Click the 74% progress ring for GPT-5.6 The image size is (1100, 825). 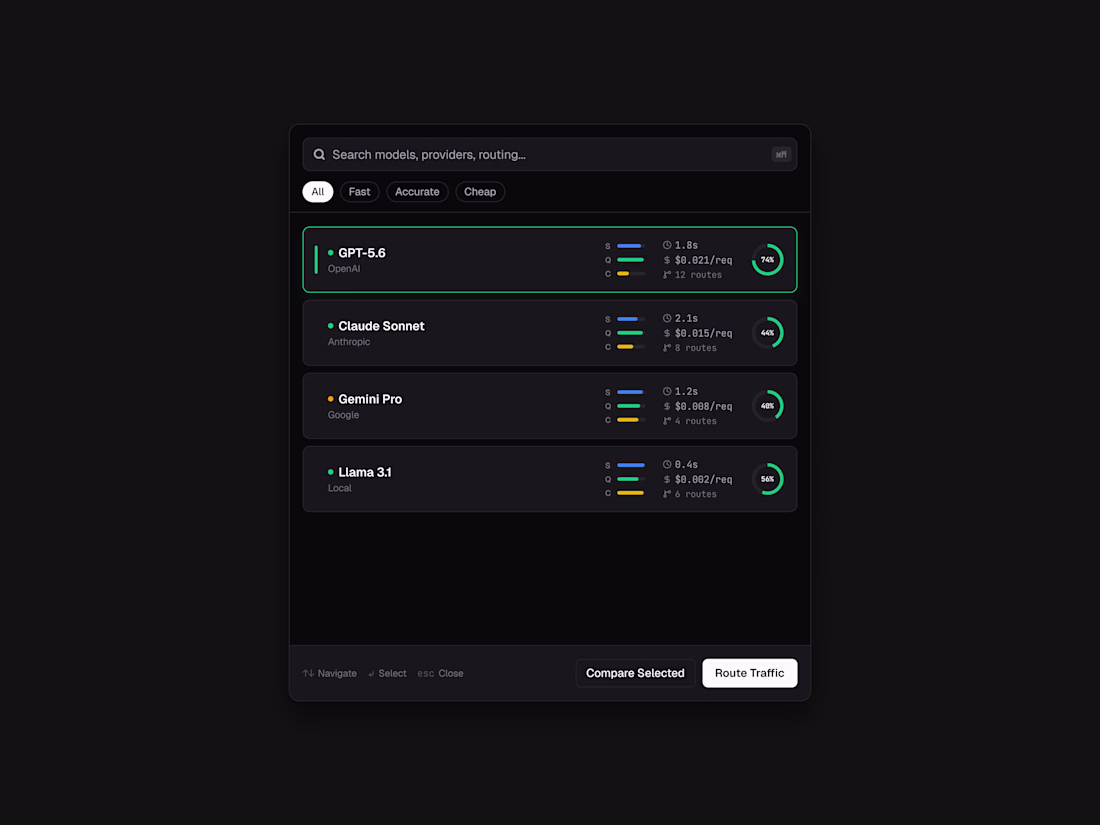coord(767,260)
